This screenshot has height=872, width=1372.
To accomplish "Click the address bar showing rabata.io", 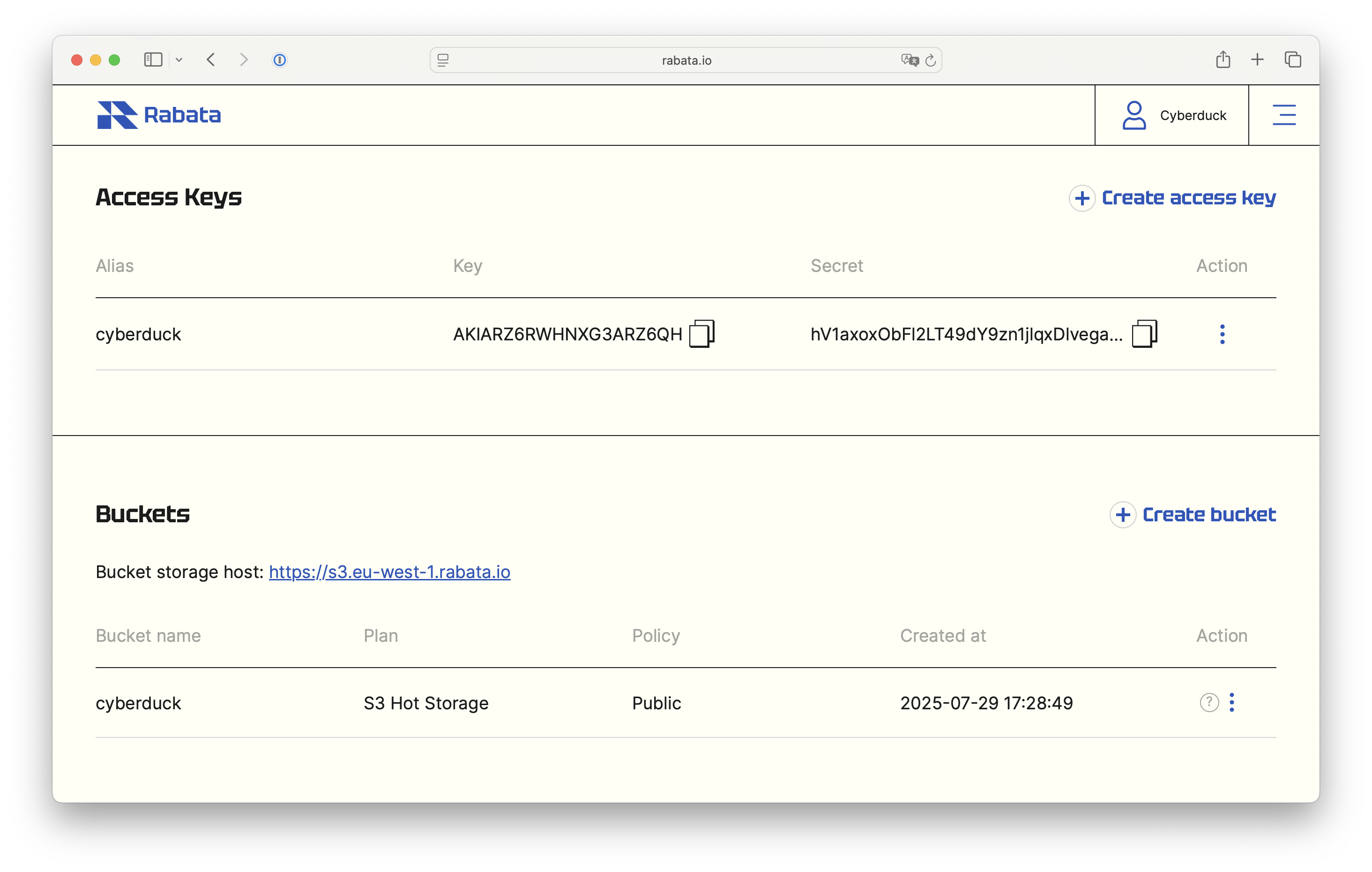I will click(685, 60).
